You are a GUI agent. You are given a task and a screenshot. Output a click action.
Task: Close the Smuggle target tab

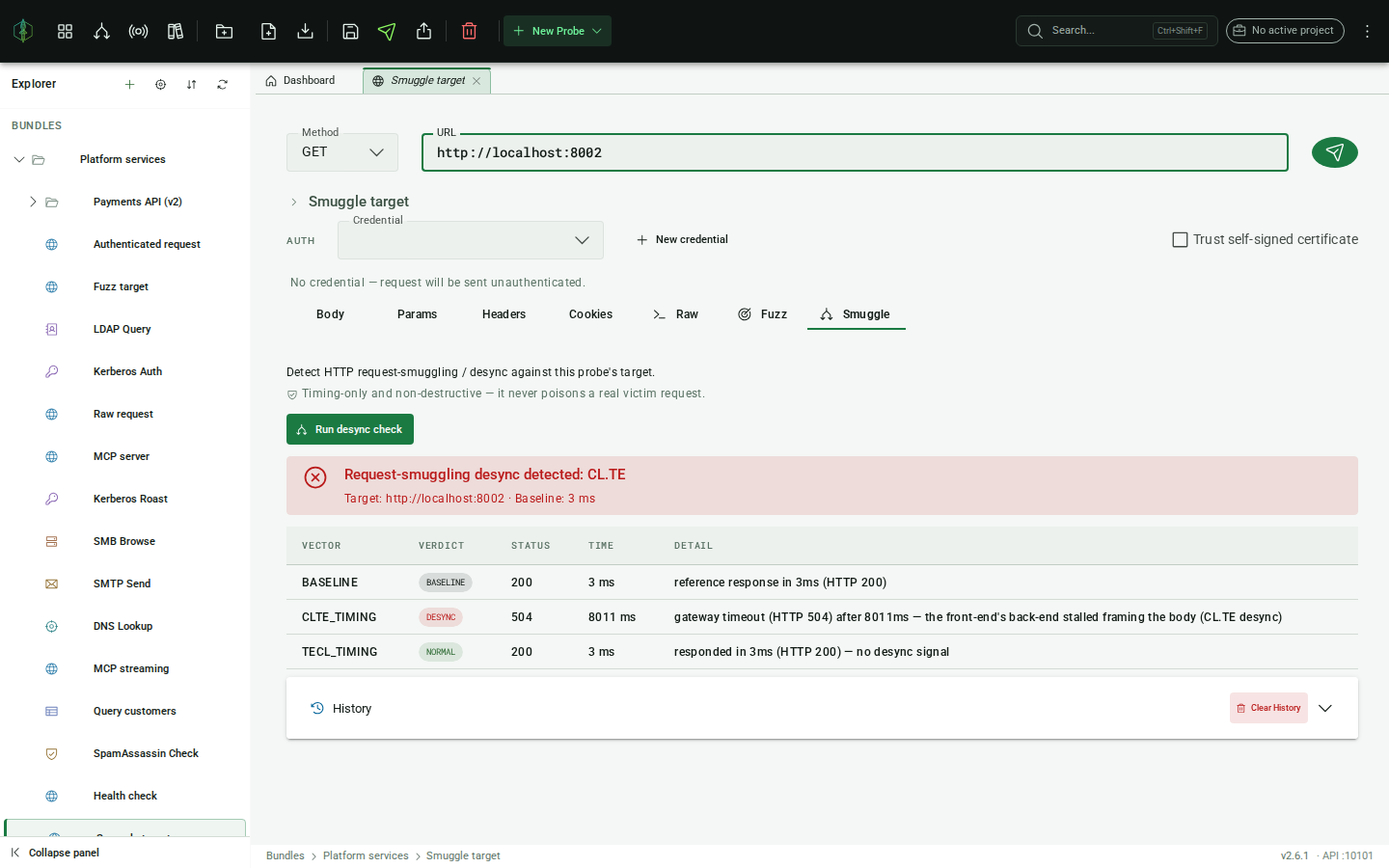pos(477,81)
